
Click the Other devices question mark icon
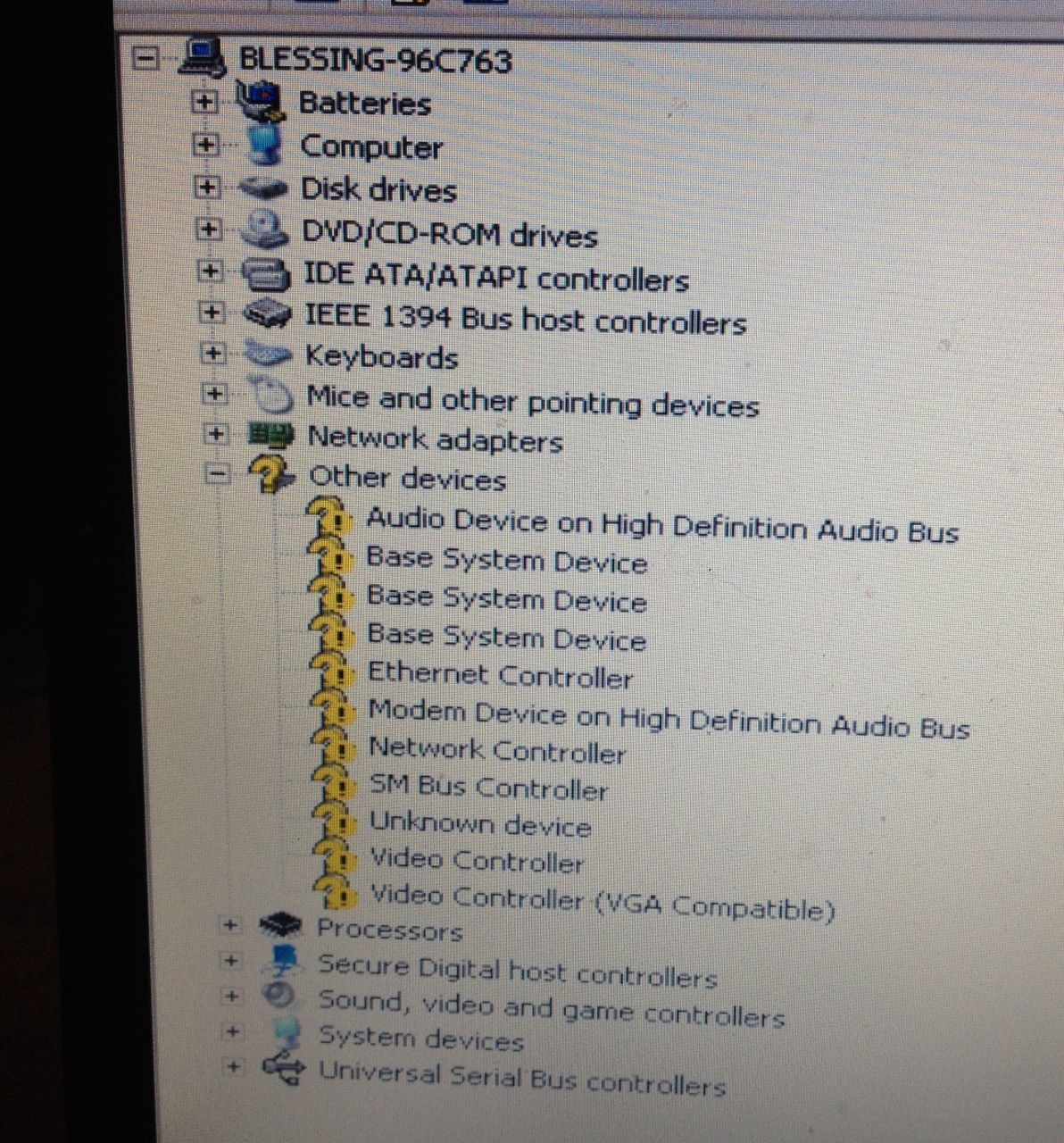[270, 474]
